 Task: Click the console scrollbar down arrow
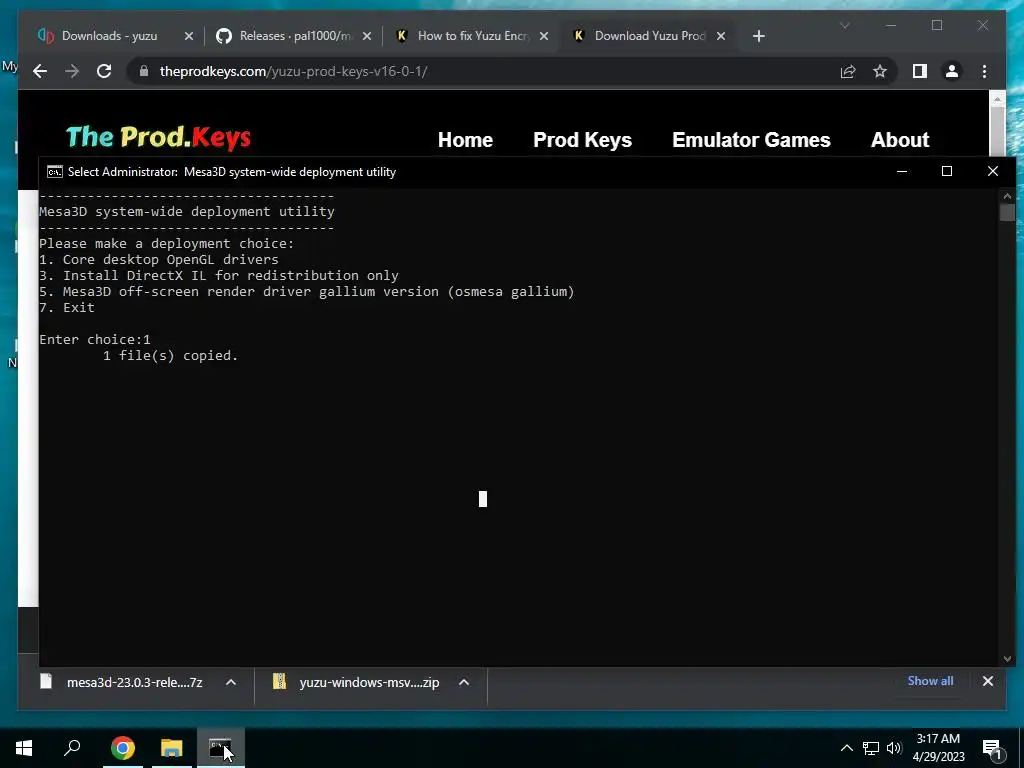tap(1007, 659)
